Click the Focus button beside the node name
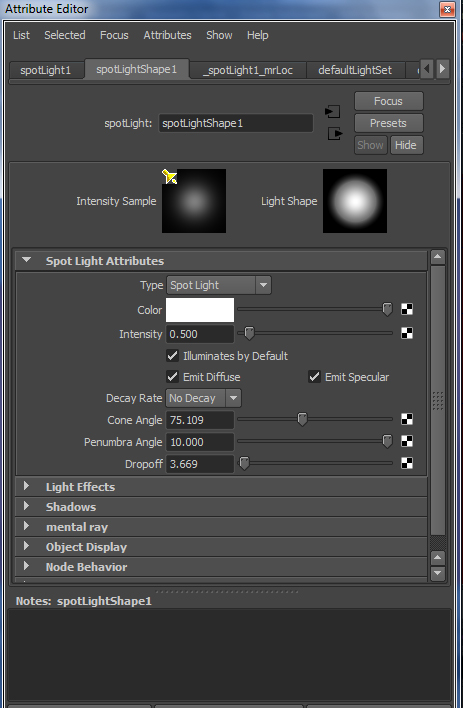 click(x=388, y=101)
